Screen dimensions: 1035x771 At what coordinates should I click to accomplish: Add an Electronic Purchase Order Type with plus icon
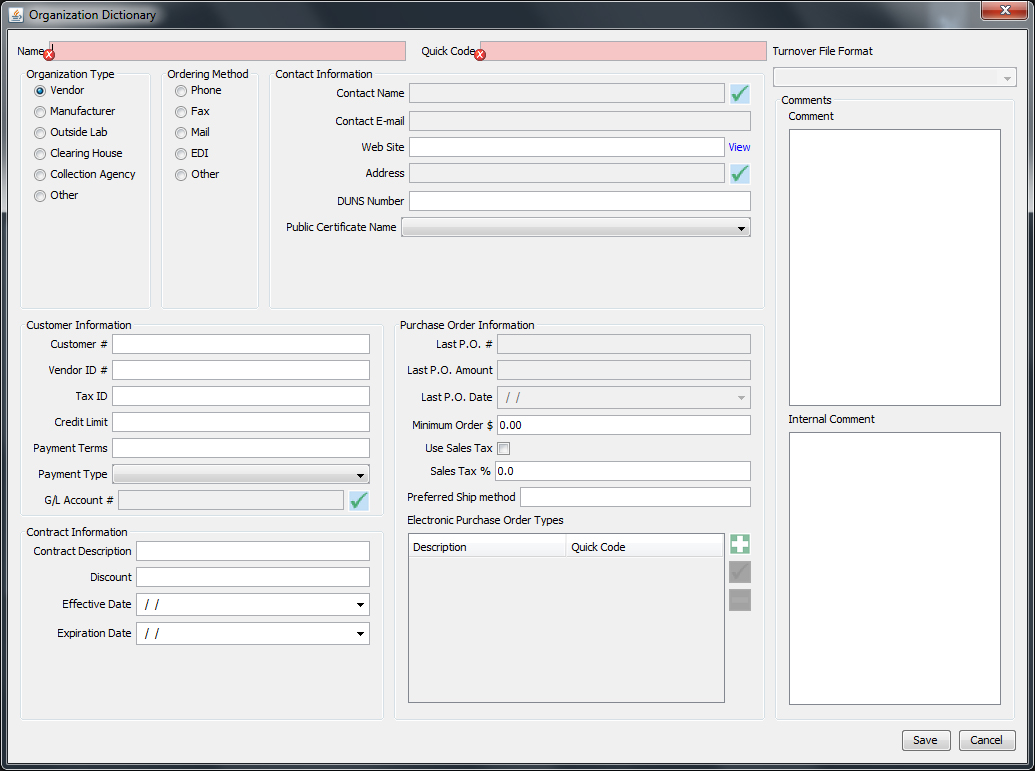point(740,545)
